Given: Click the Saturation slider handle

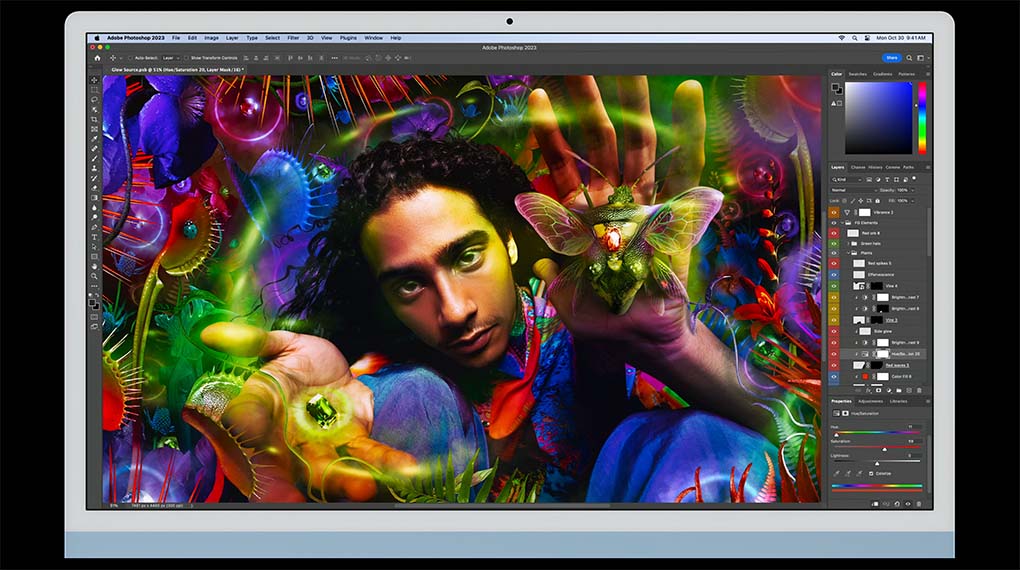Looking at the screenshot, I should pos(884,449).
